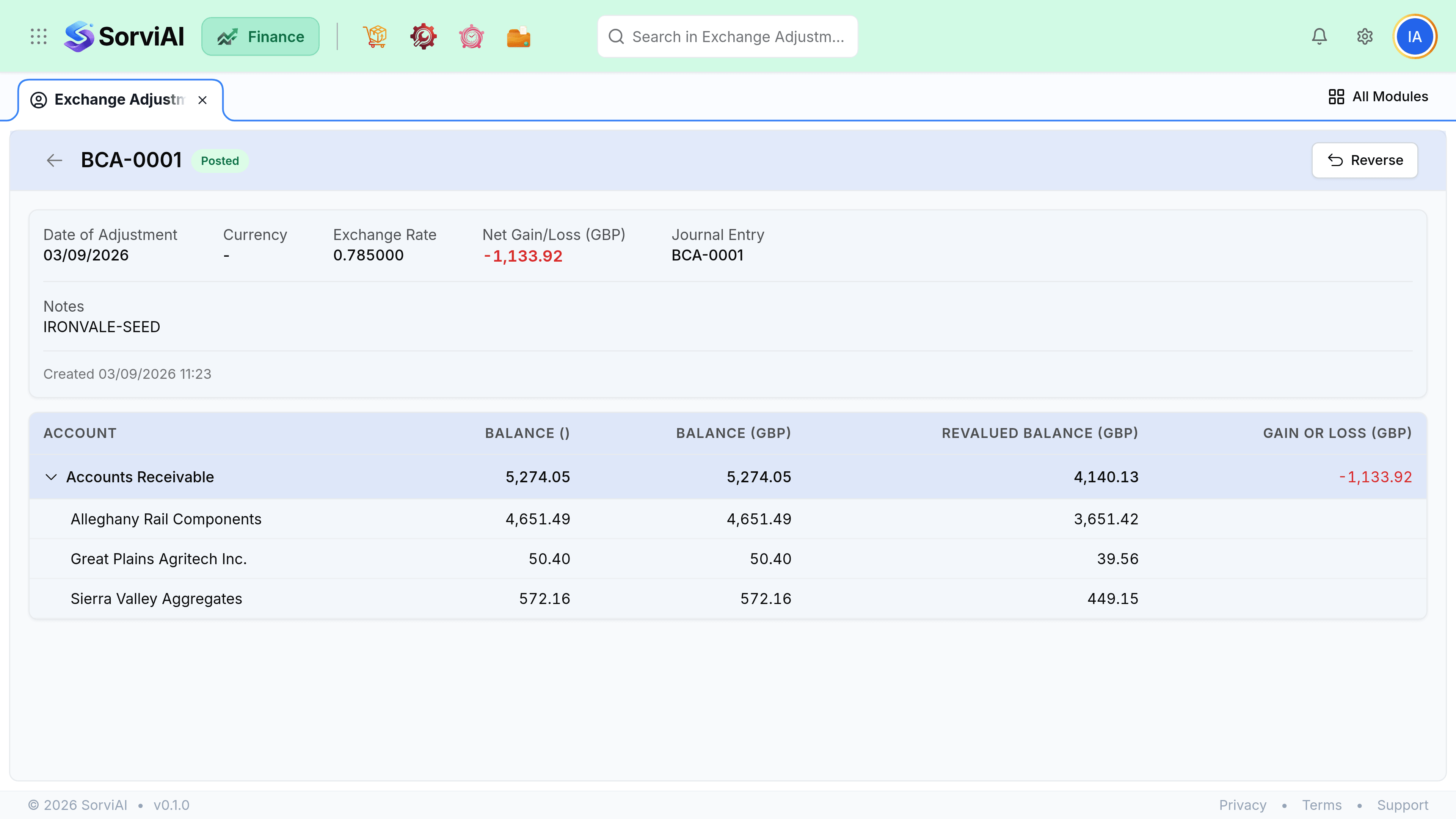This screenshot has height=819, width=1456.
Task: Click revalued balance 4,140.13
Action: [x=1106, y=477]
